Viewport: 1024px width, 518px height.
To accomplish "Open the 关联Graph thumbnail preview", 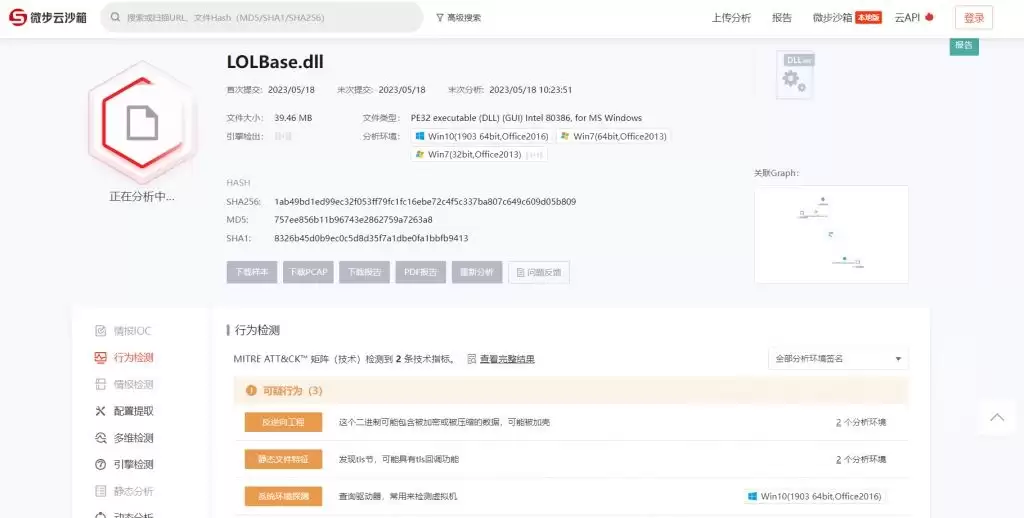I will tap(831, 235).
